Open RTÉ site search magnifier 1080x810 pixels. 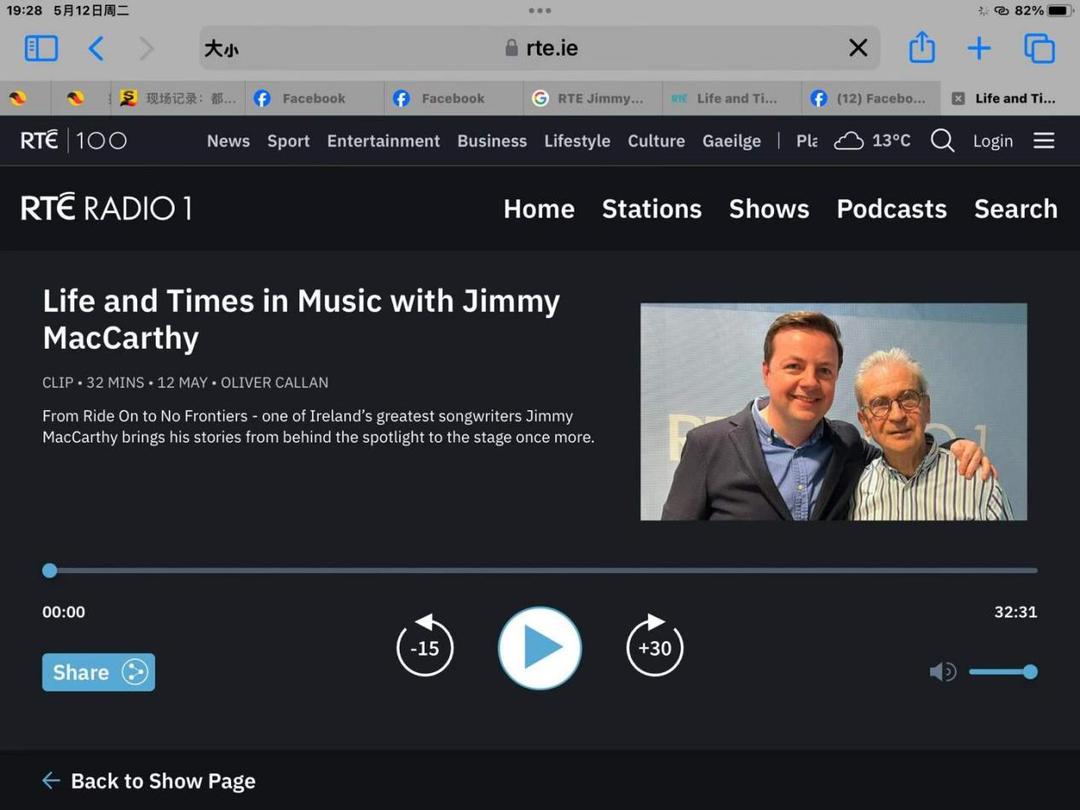942,141
